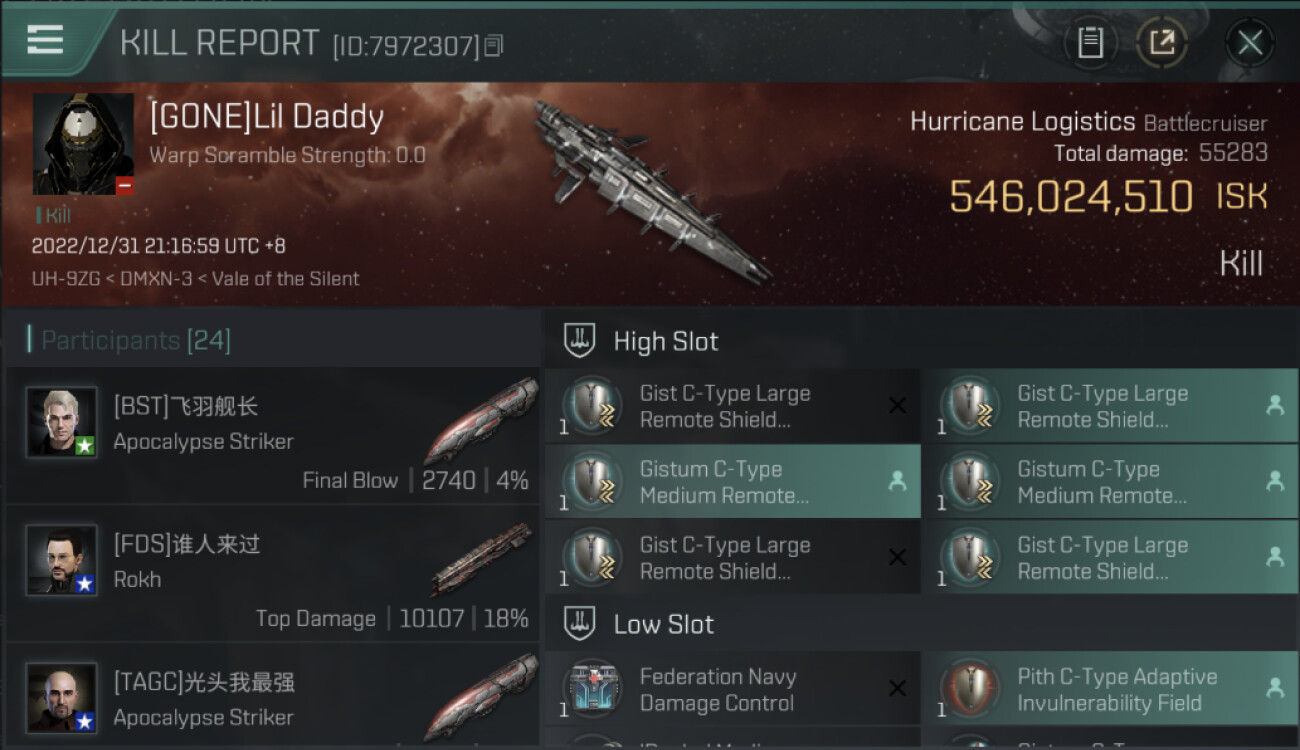Click the X on Federation Navy Damage Control
This screenshot has width=1300, height=750.
pyautogui.click(x=897, y=688)
